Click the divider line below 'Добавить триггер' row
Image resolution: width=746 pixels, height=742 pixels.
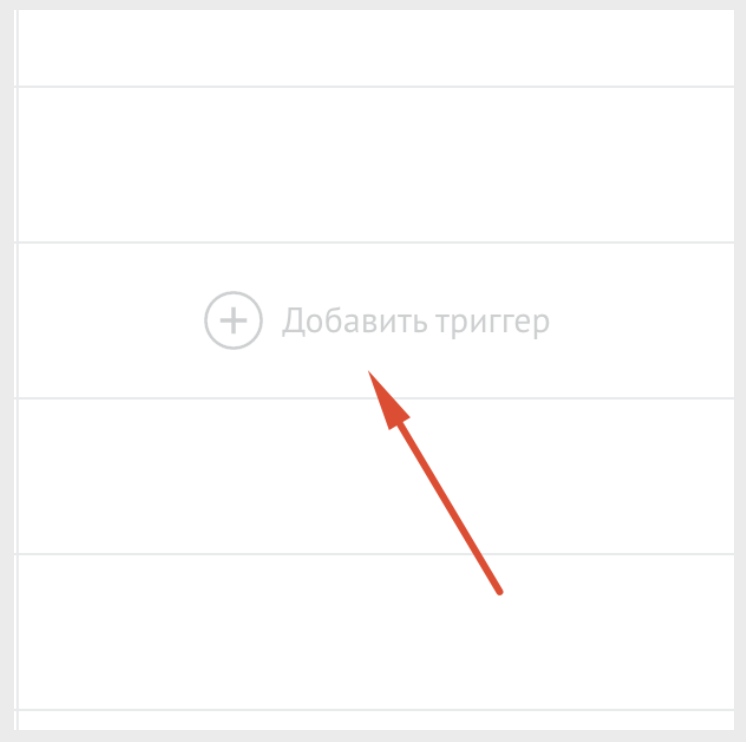tap(376, 398)
